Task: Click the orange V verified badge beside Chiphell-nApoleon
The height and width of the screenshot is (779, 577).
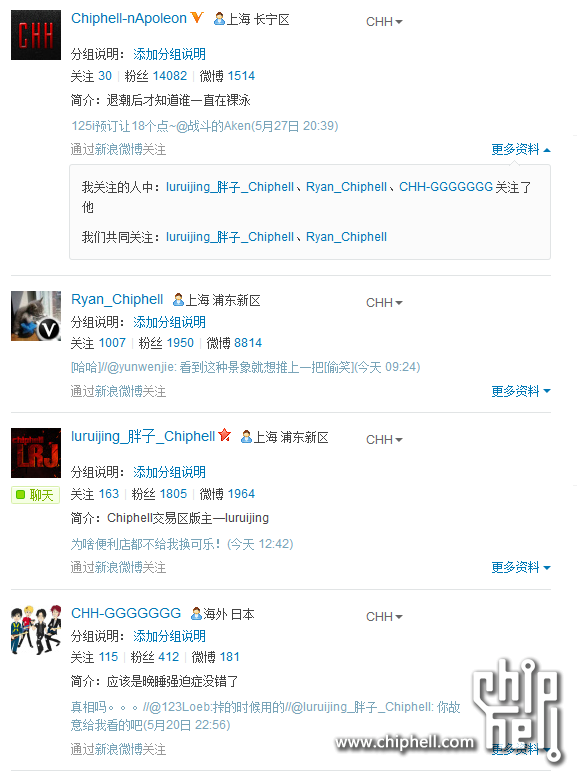Action: click(197, 17)
